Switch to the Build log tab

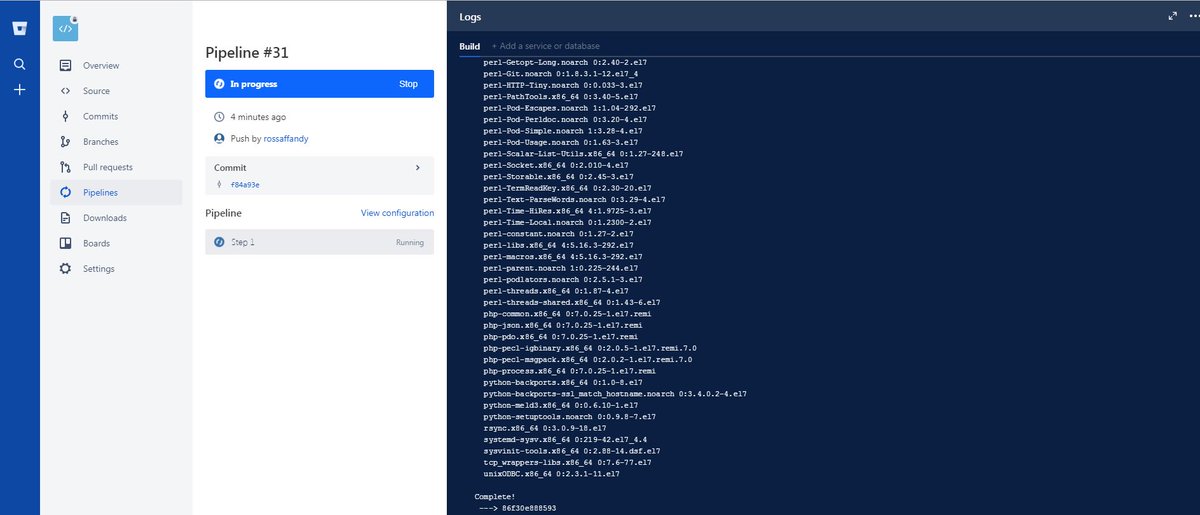469,46
